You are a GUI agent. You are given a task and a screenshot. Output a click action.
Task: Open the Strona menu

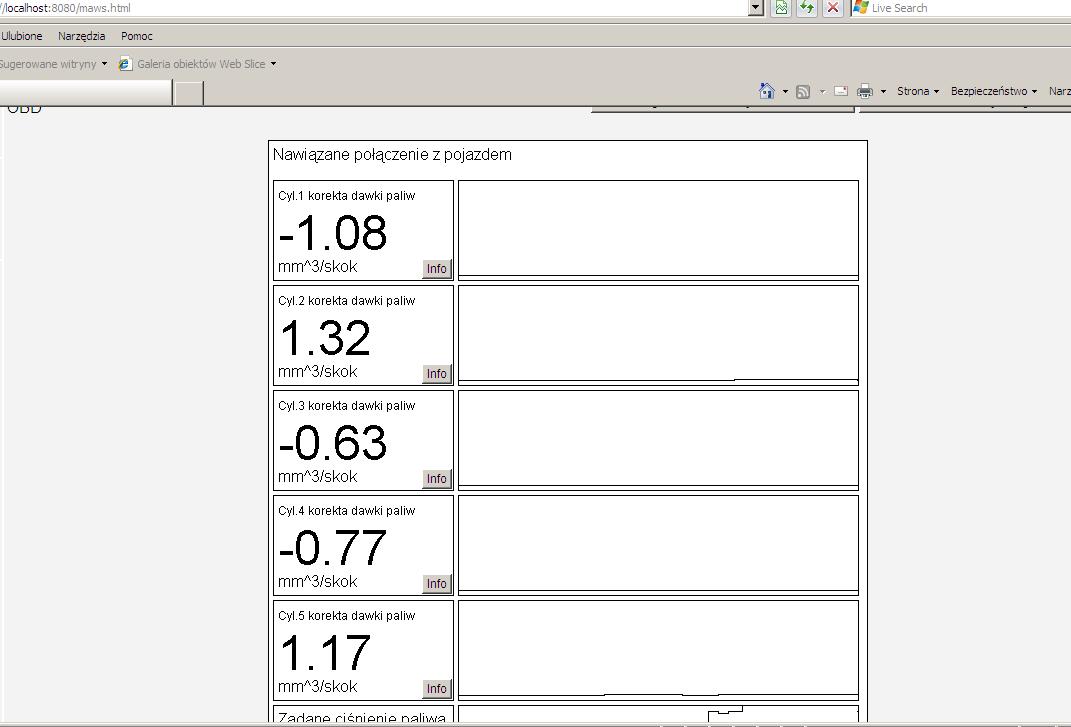pyautogui.click(x=917, y=91)
